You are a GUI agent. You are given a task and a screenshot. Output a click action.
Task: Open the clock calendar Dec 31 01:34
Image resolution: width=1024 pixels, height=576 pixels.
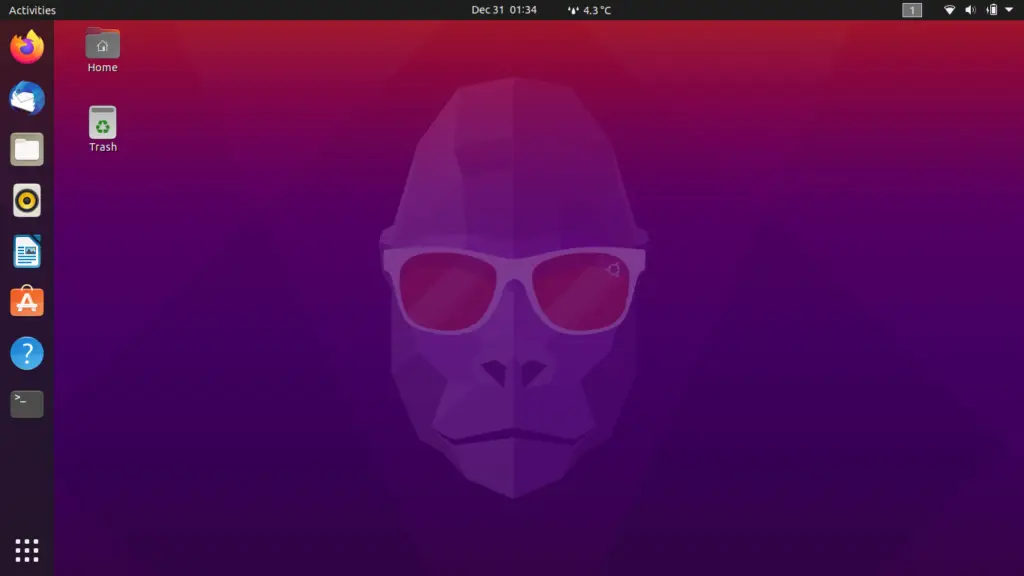click(504, 10)
